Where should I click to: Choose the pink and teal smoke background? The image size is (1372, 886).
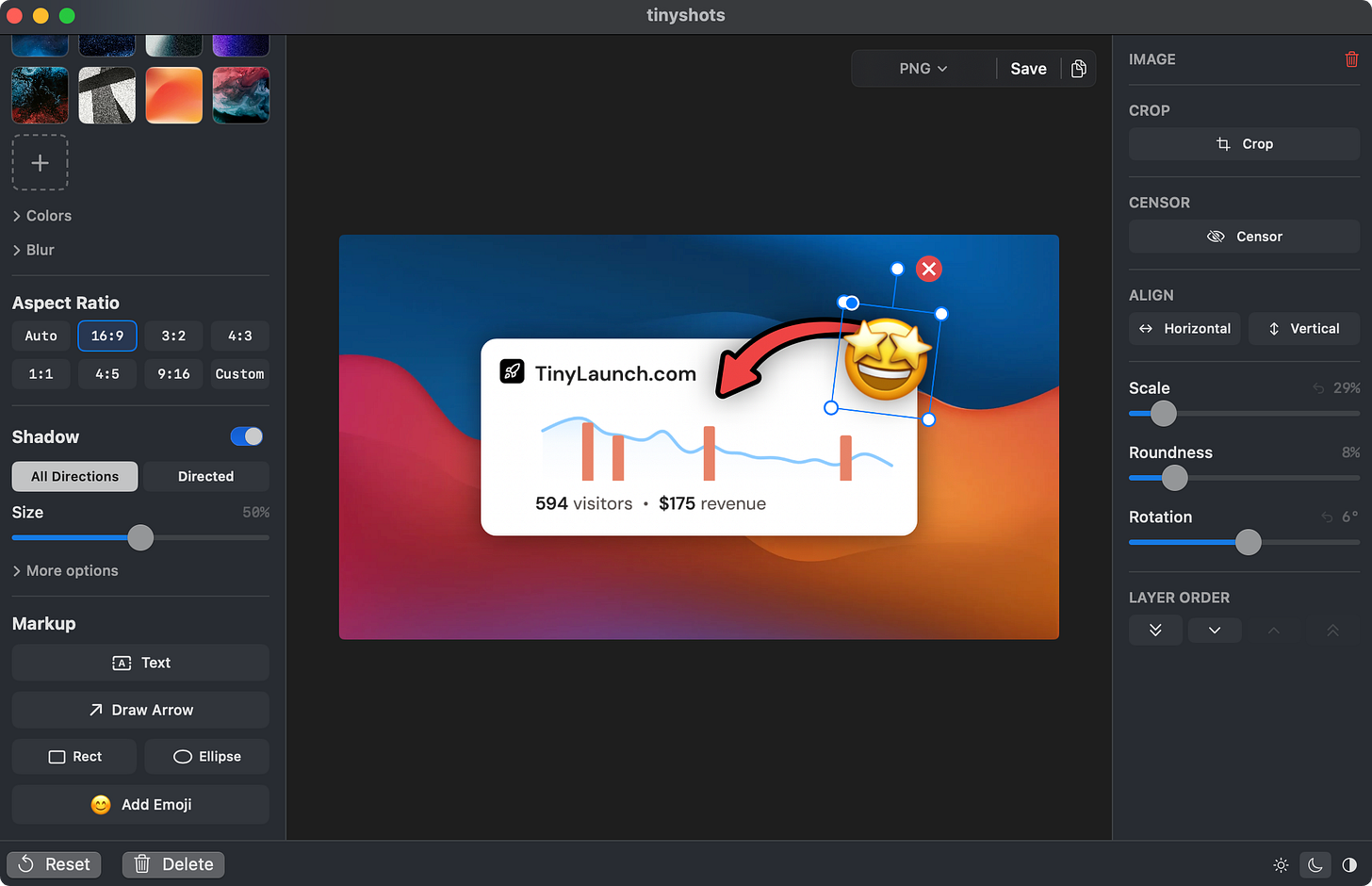240,95
